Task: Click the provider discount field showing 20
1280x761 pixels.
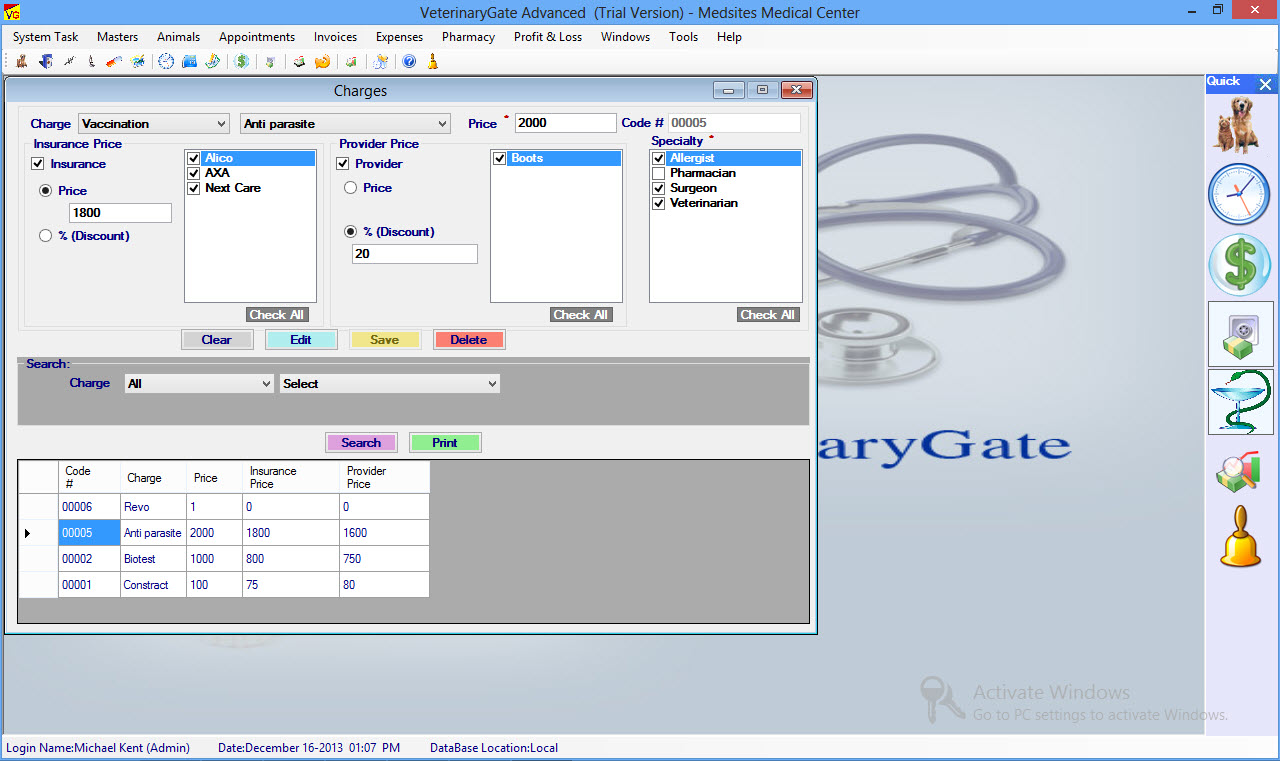Action: click(x=414, y=254)
